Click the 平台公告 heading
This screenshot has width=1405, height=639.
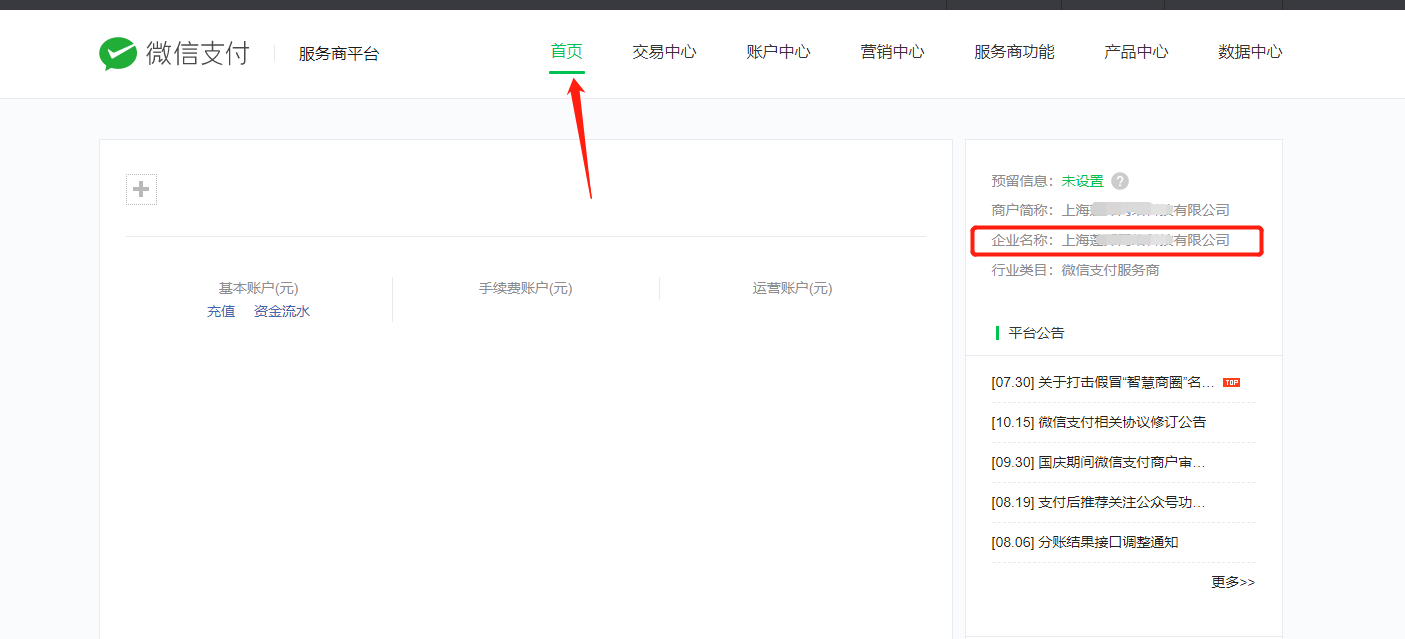click(1037, 333)
